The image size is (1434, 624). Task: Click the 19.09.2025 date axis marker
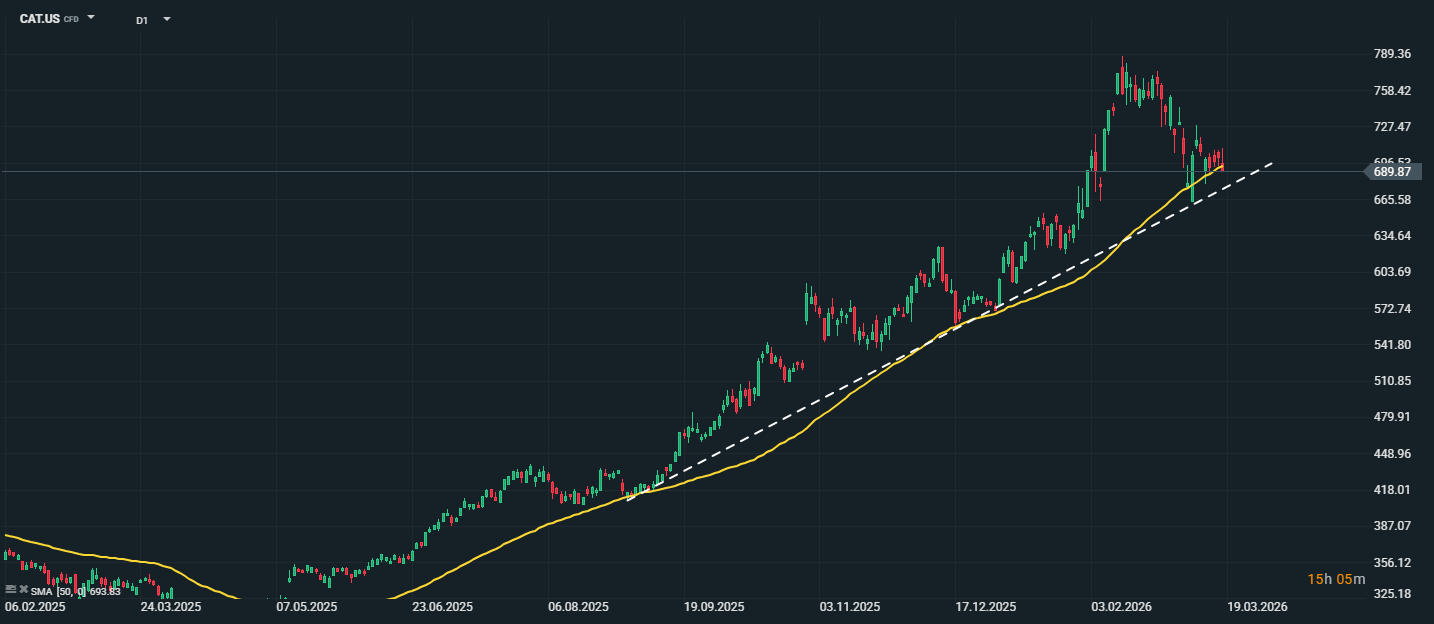pyautogui.click(x=714, y=607)
